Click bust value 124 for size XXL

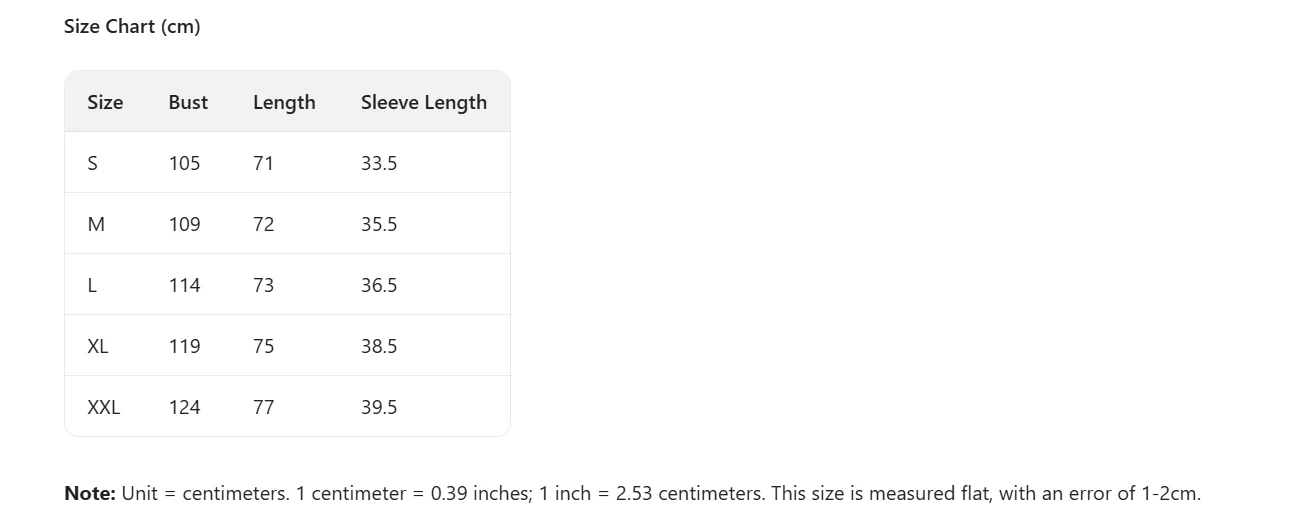tap(184, 407)
